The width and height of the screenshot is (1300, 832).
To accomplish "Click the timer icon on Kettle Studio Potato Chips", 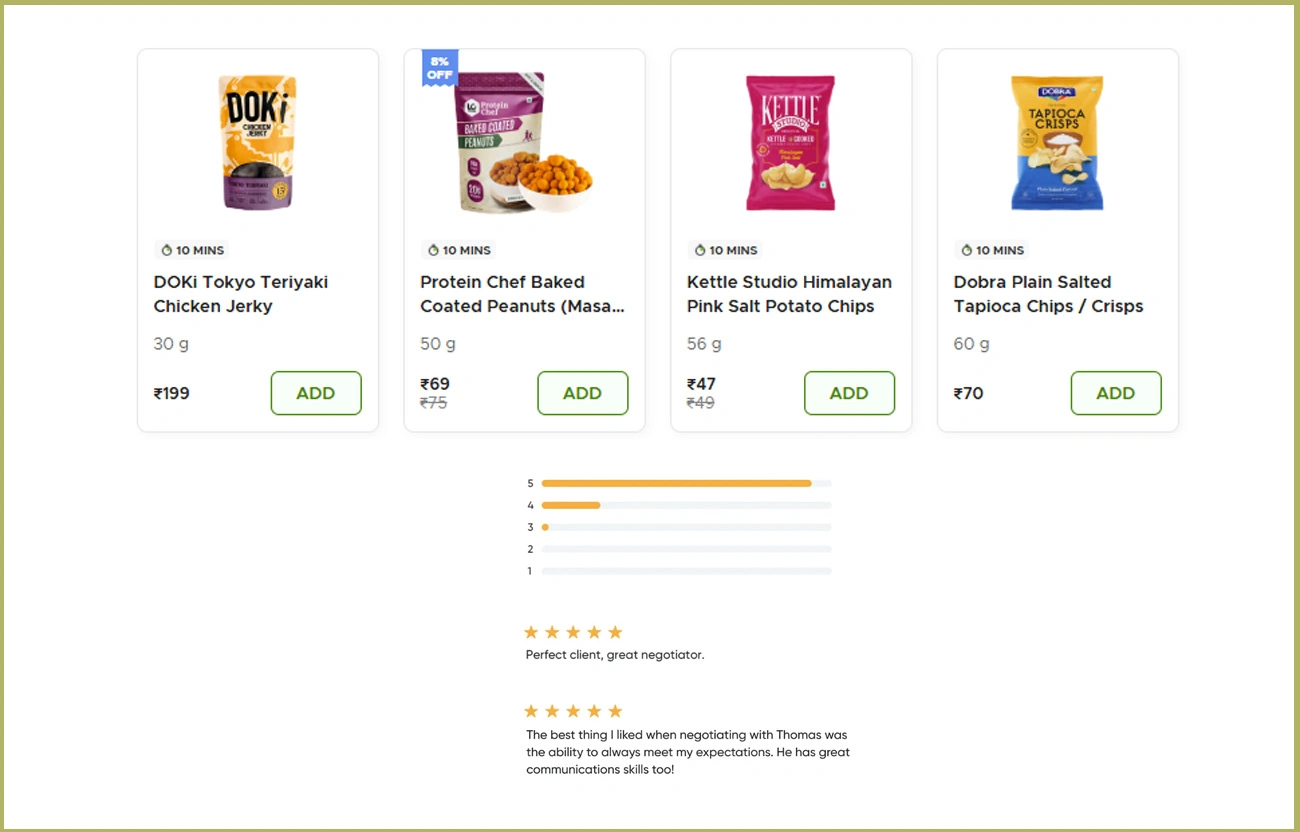I will [x=698, y=250].
